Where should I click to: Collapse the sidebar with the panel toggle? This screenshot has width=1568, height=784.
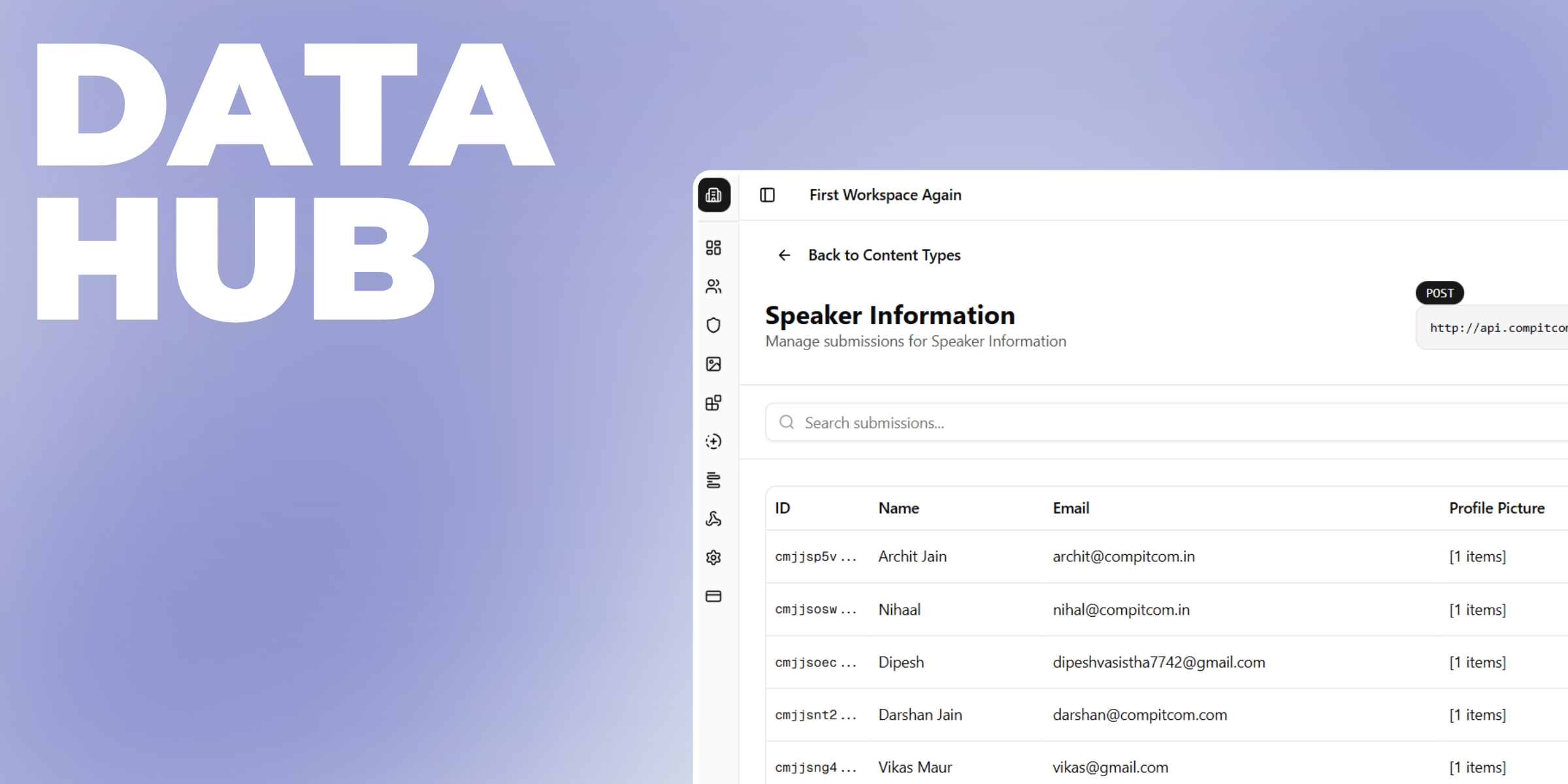pyautogui.click(x=766, y=194)
